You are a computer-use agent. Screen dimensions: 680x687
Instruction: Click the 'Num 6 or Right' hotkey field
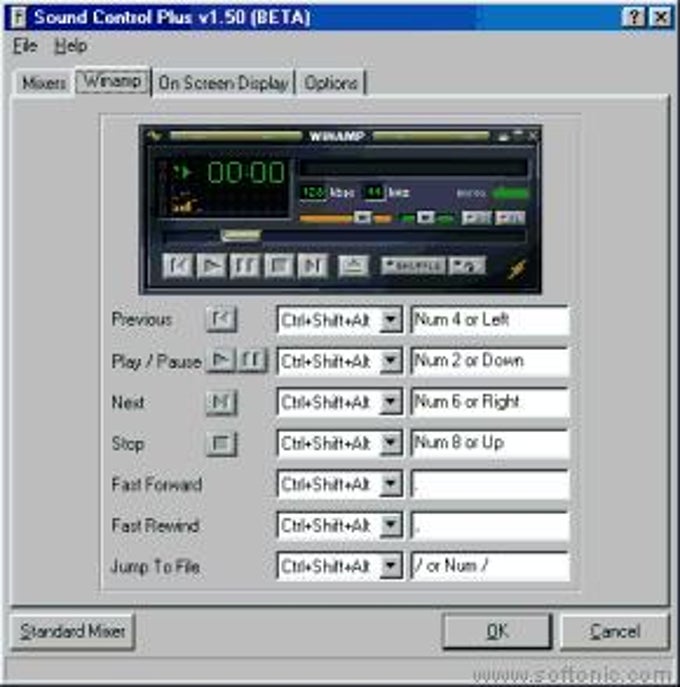coord(490,402)
